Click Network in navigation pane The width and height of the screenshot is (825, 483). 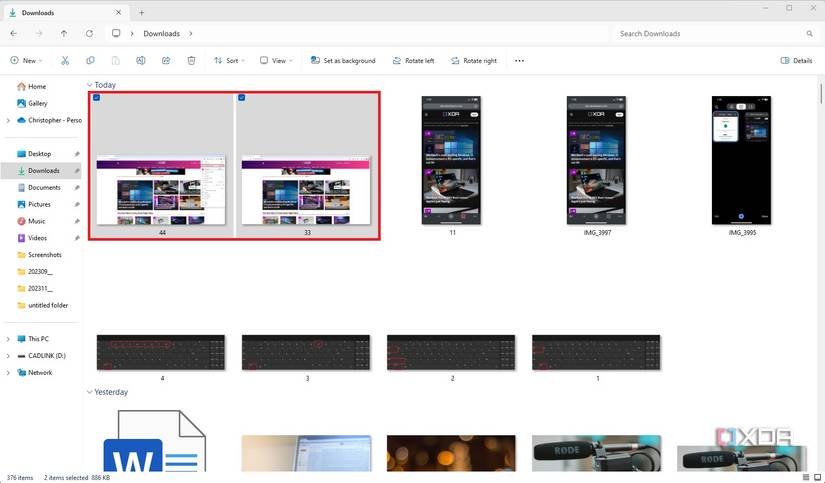click(x=41, y=373)
